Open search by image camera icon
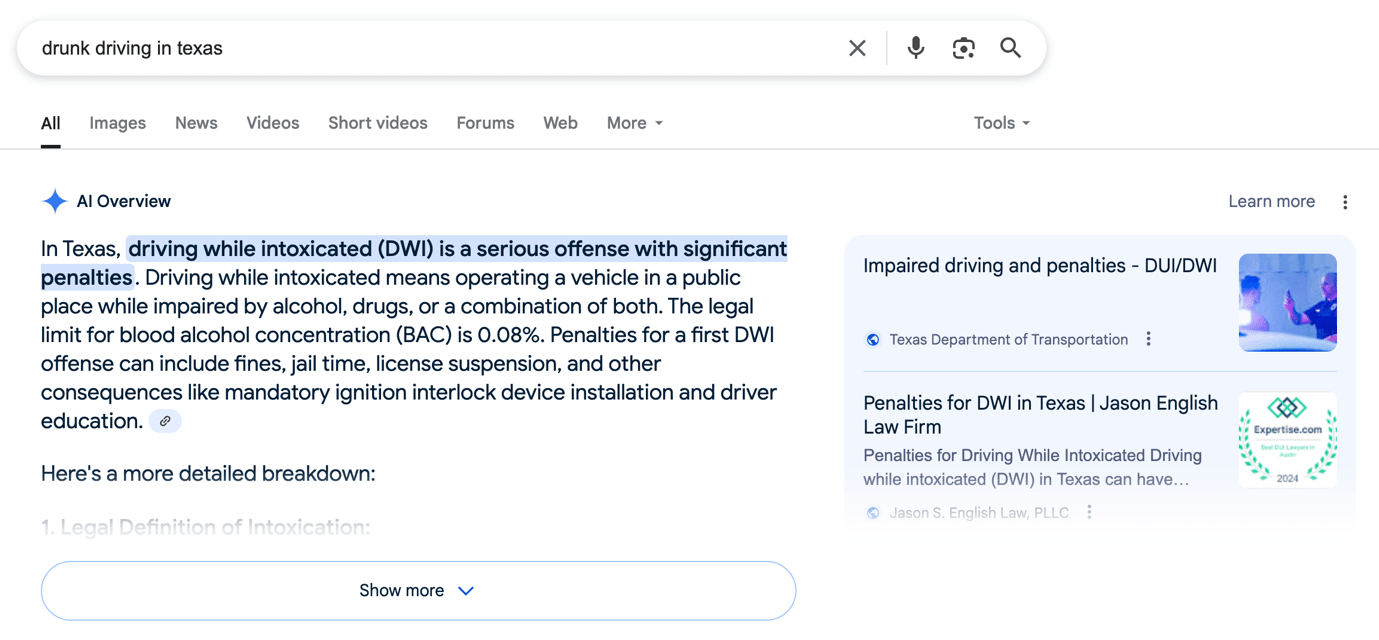The height and width of the screenshot is (640, 1379). click(963, 48)
